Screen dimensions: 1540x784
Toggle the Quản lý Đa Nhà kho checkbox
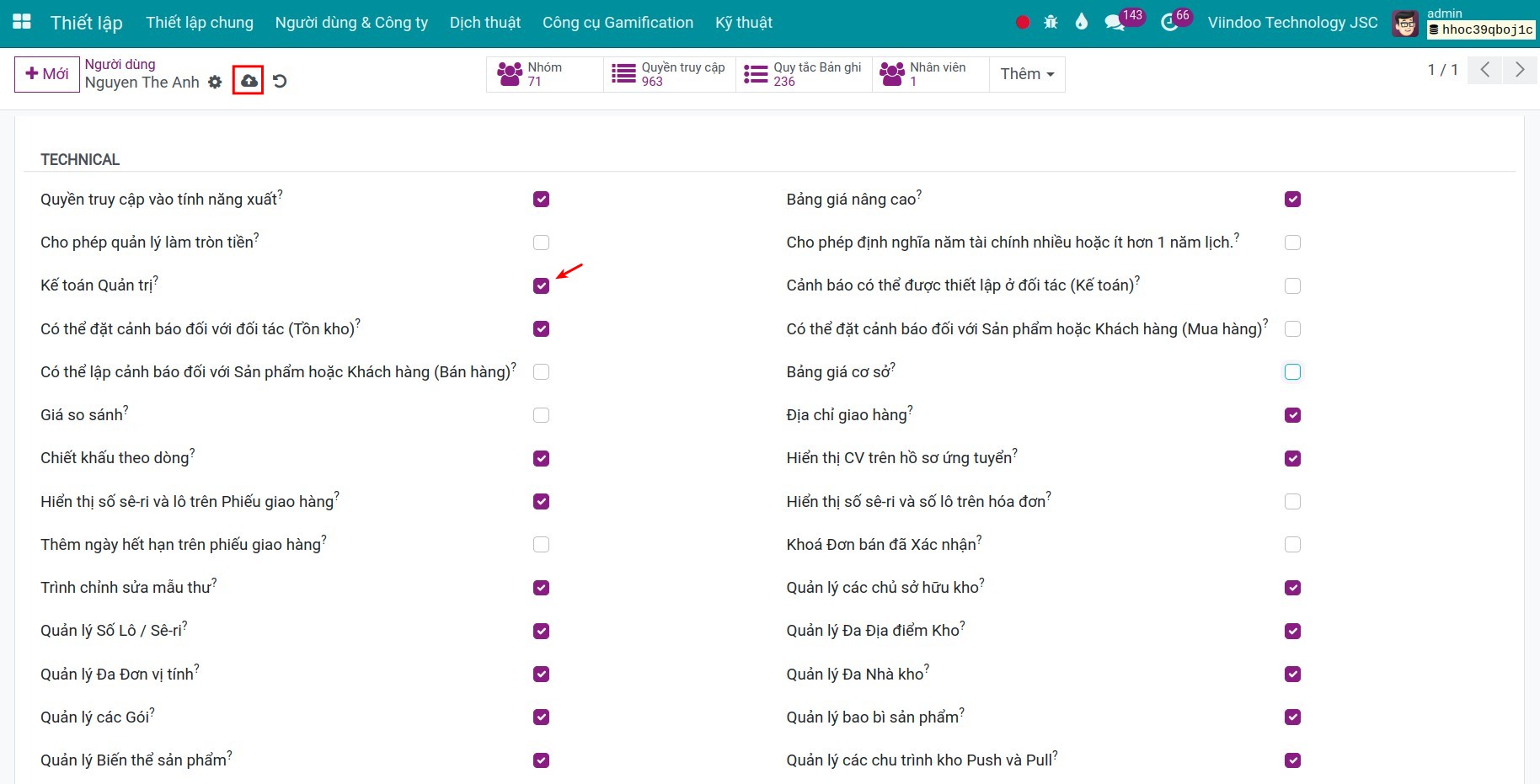pyautogui.click(x=1292, y=674)
